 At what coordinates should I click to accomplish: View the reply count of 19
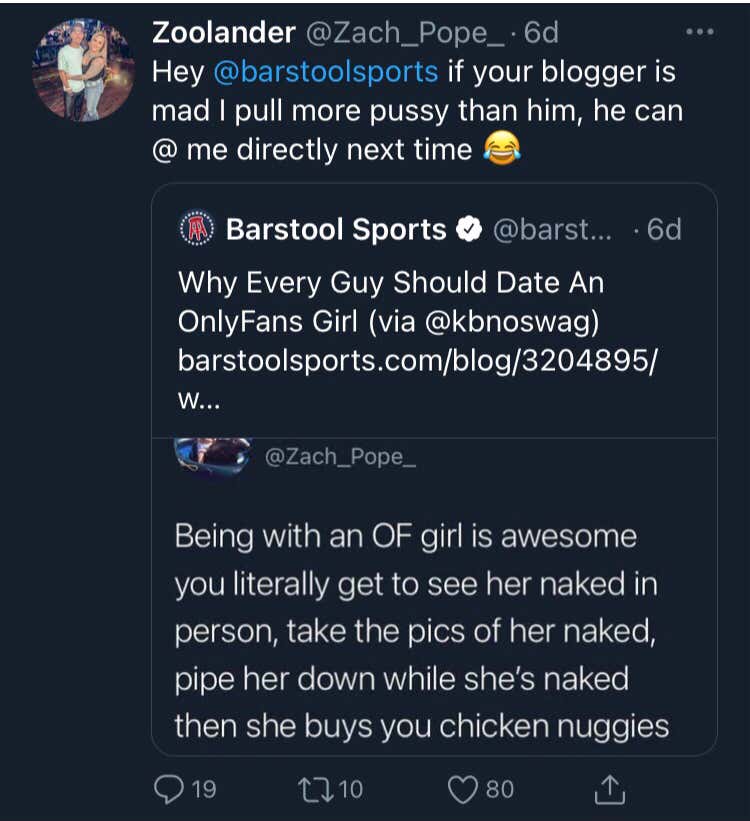pos(203,789)
